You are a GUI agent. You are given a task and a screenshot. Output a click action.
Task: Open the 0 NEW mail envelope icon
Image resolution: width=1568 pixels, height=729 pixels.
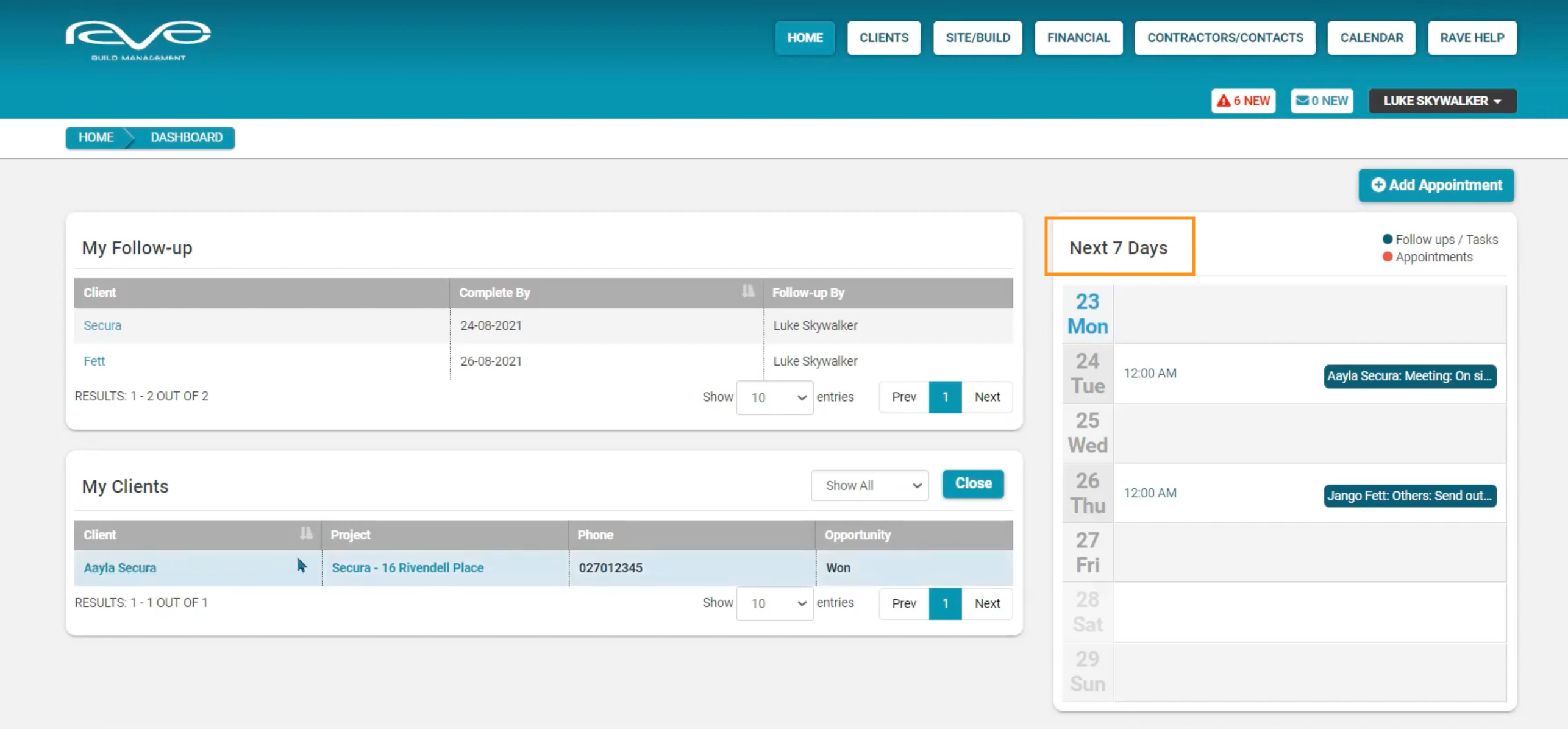(x=1302, y=101)
